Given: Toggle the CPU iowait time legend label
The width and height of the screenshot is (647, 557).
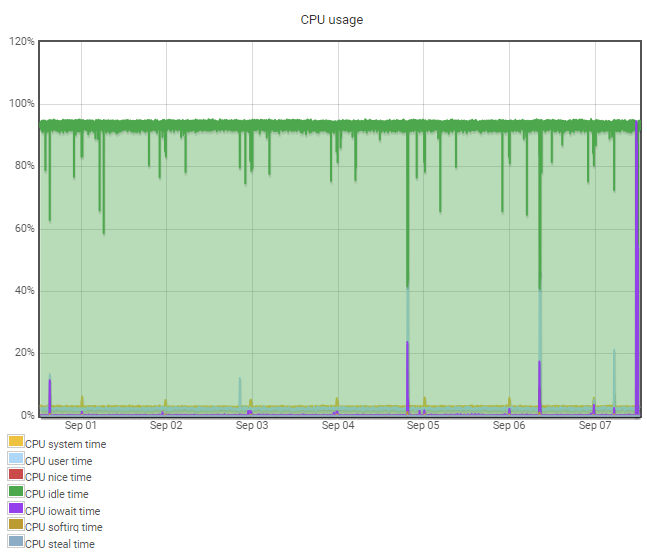Looking at the screenshot, I should pos(63,511).
